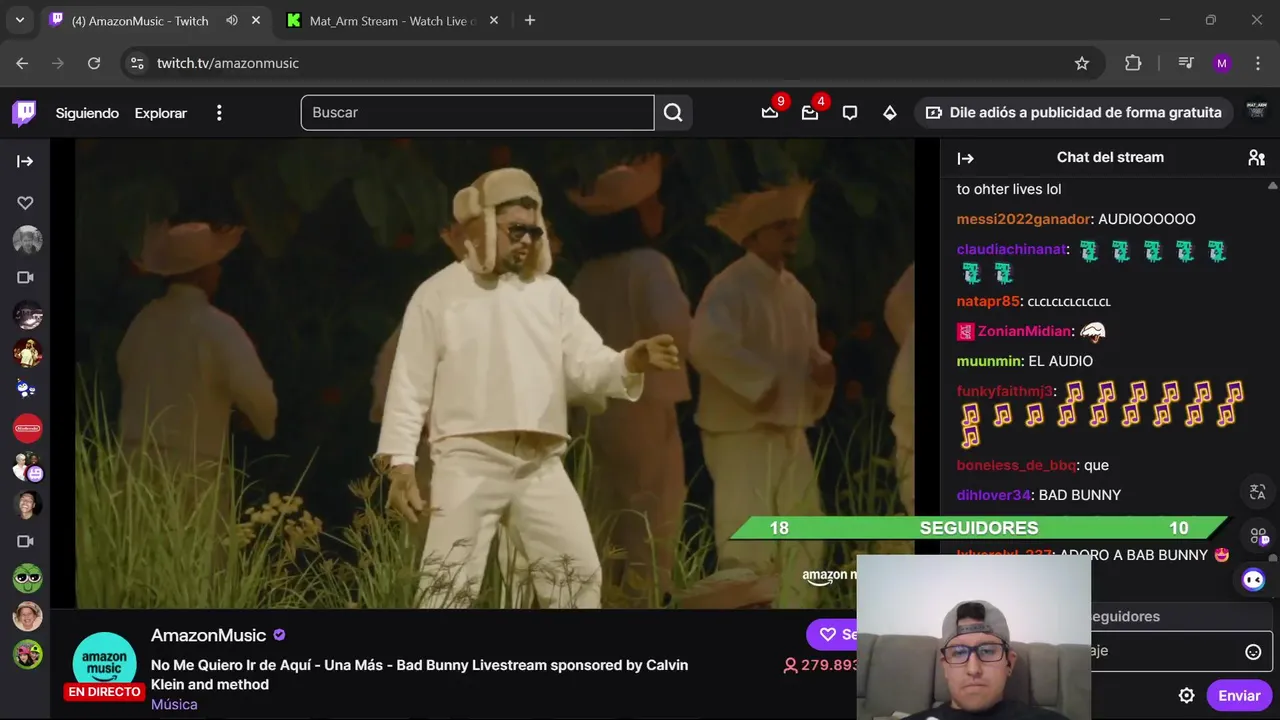Screen dimensions: 1280x720
Task: Open the Siguiendo page
Action: (87, 113)
